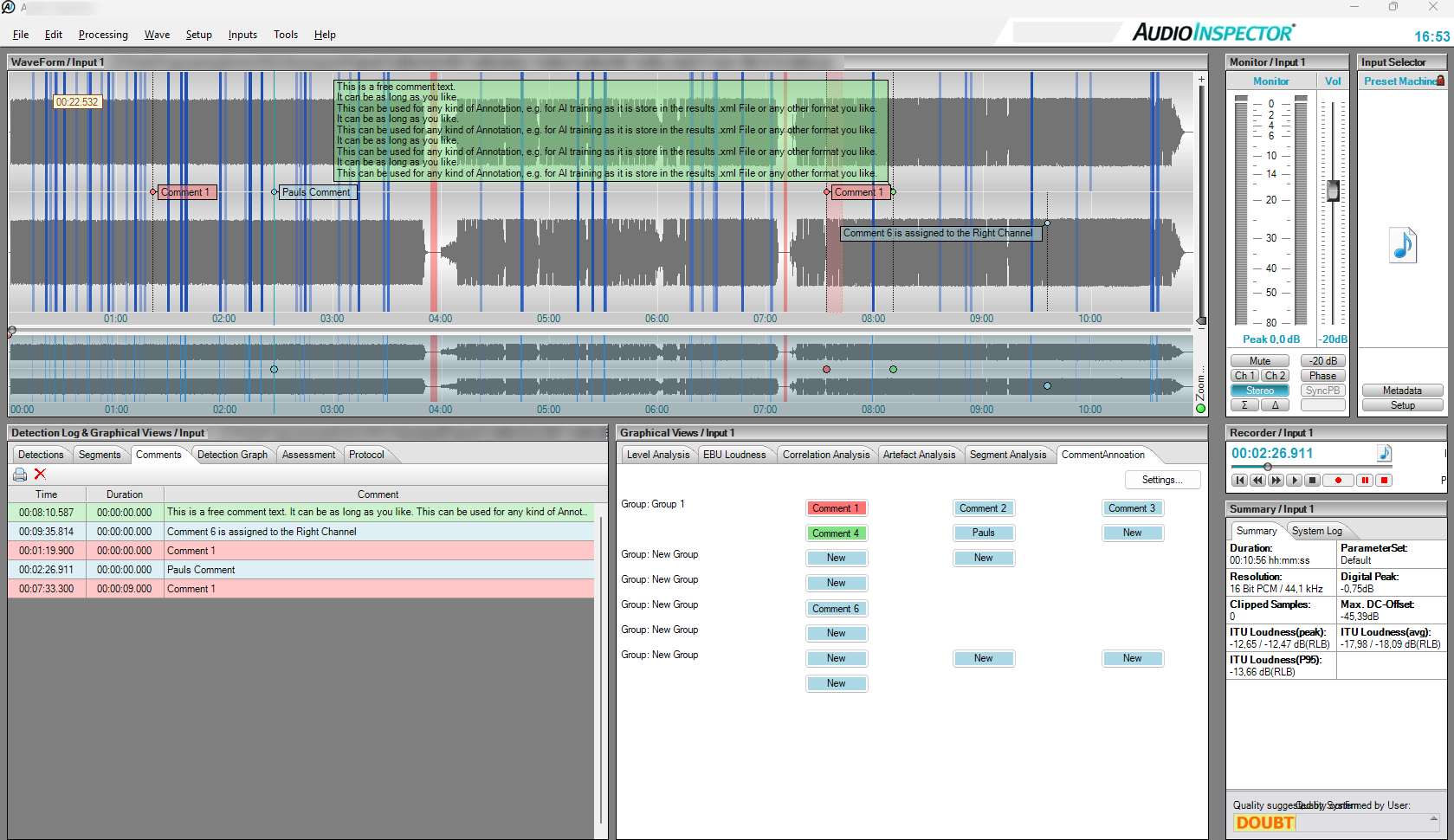Click the Metadata button

(x=1402, y=391)
